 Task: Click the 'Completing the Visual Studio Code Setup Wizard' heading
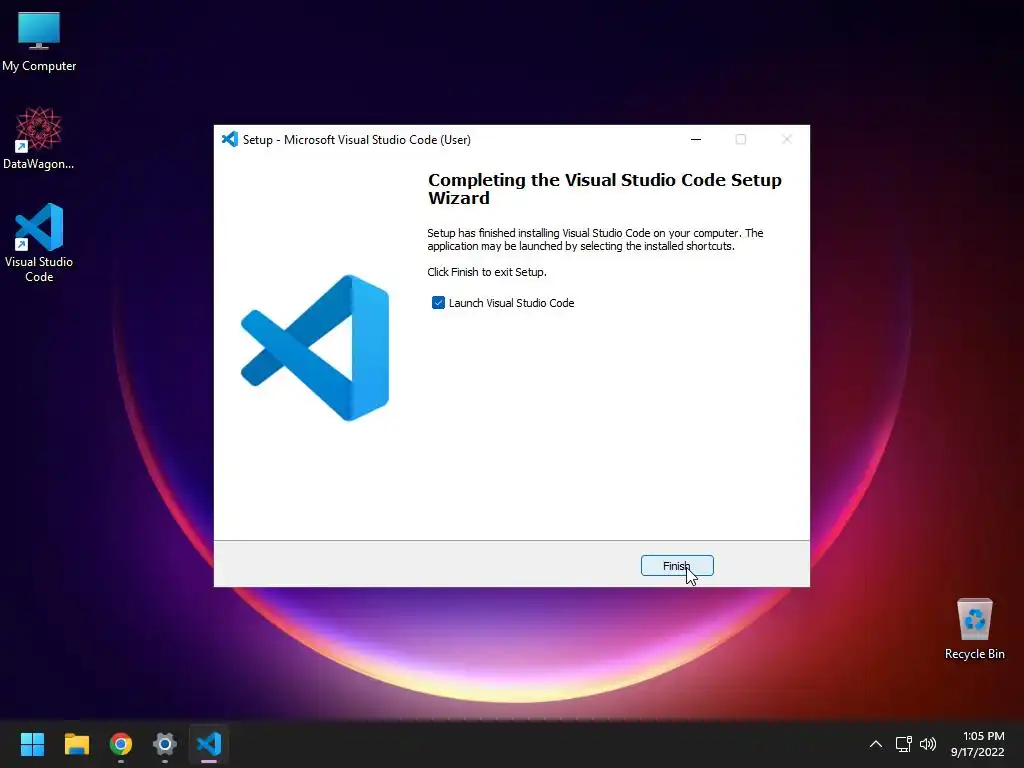point(604,189)
